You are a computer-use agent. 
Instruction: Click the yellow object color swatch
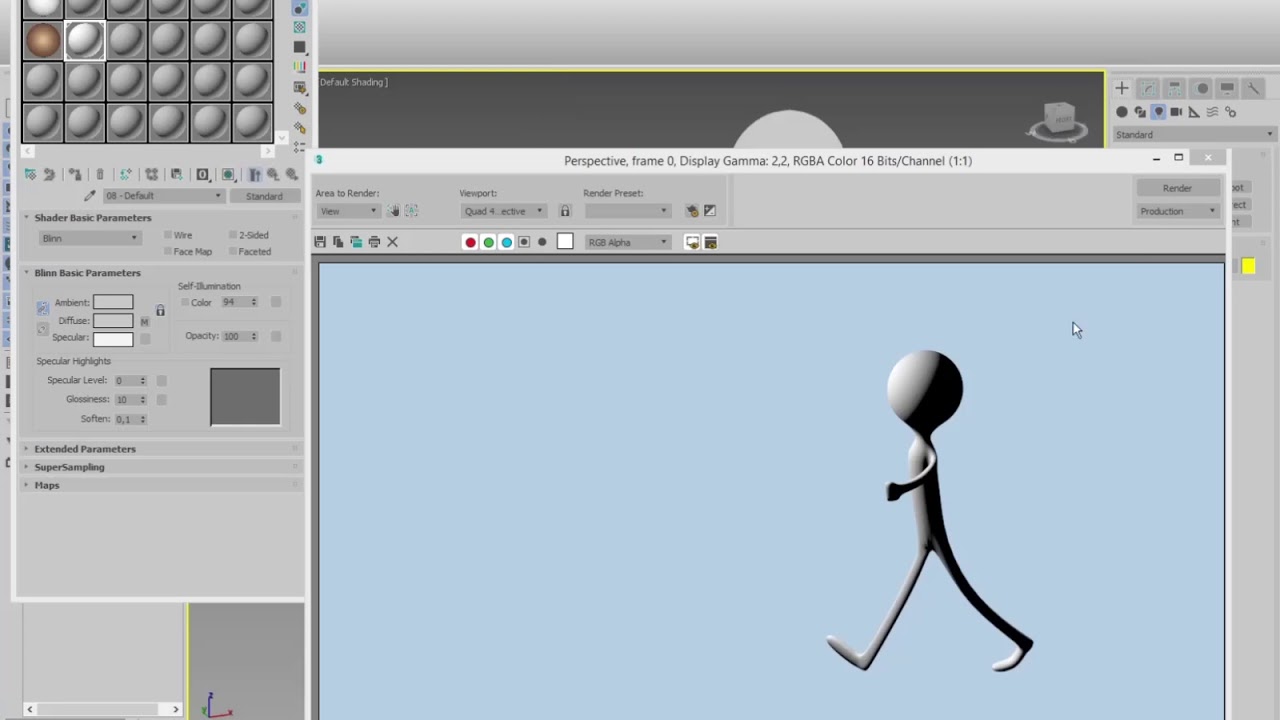[1248, 266]
